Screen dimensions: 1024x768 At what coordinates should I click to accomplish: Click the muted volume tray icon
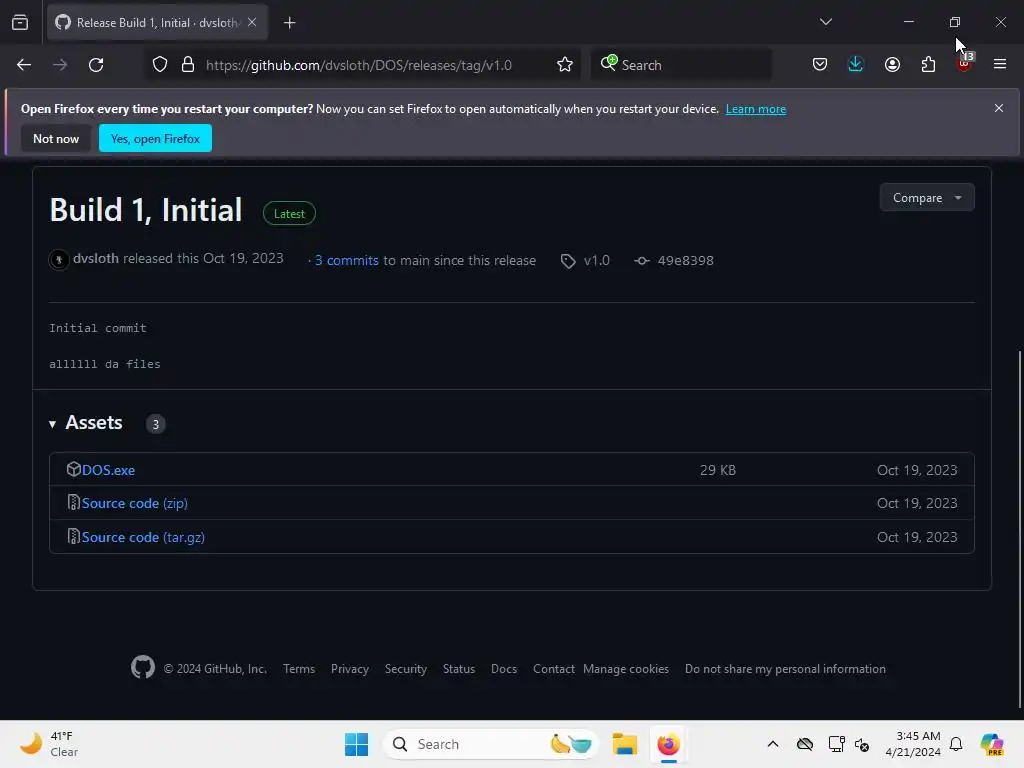point(861,744)
